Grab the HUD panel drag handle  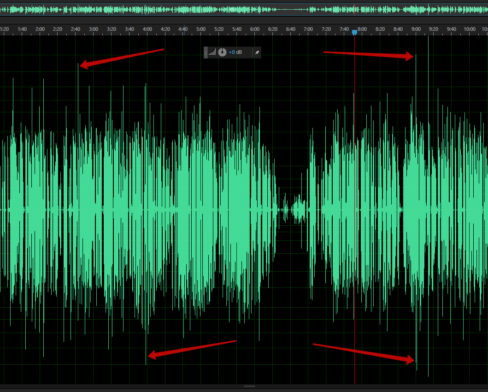pos(206,52)
